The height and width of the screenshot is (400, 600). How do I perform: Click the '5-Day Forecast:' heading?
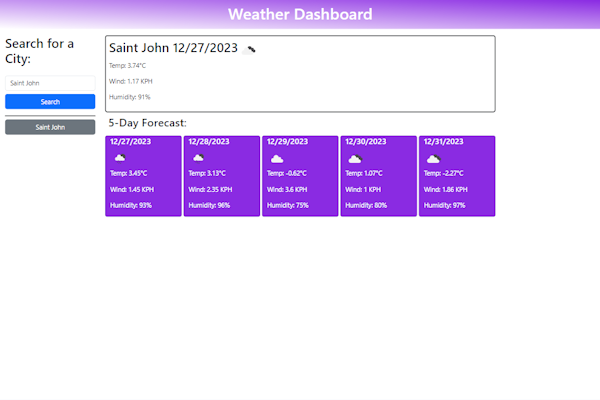click(x=147, y=123)
